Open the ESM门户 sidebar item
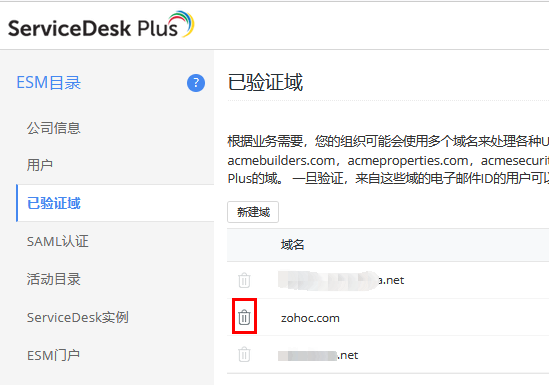The height and width of the screenshot is (385, 549). click(x=53, y=355)
